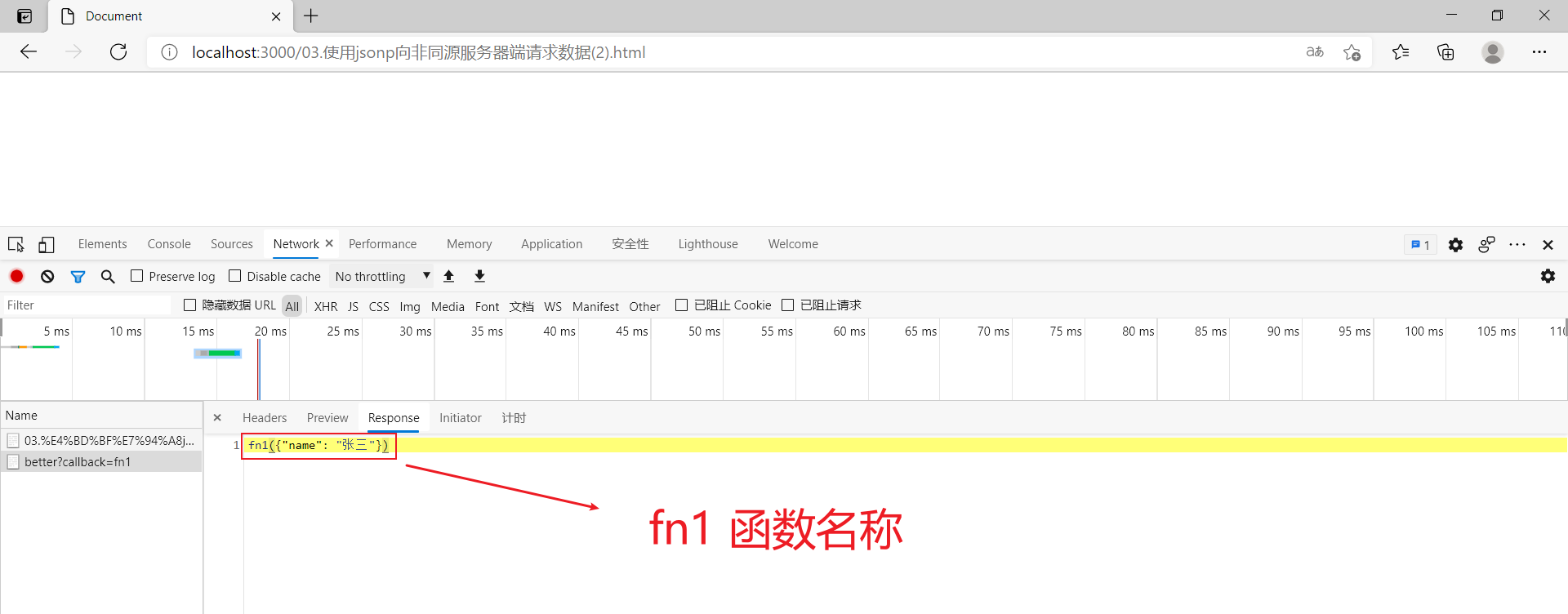Click the browser address bar URL
1568x614 pixels.
418,52
